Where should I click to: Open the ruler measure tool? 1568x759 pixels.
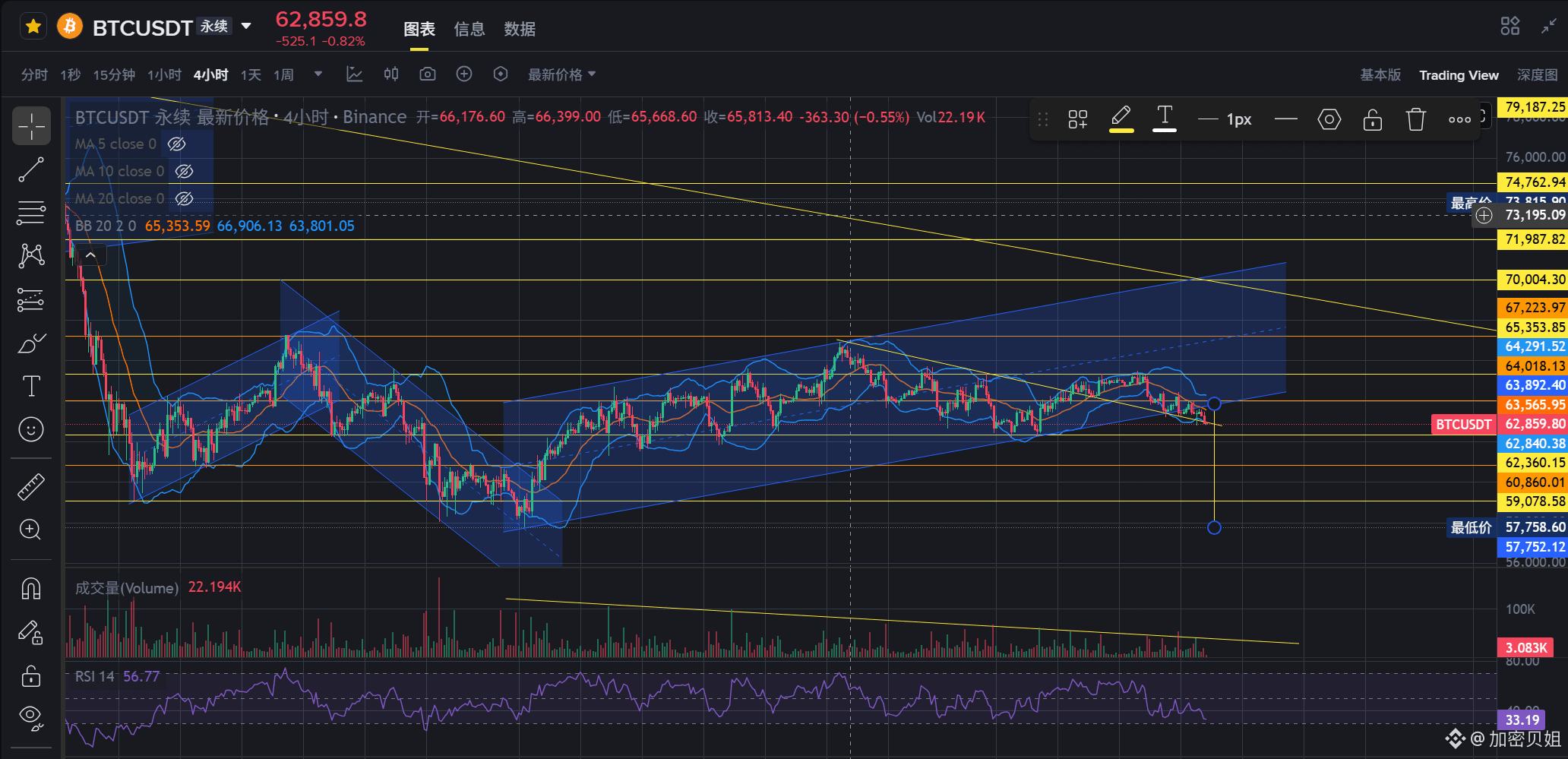click(x=31, y=487)
